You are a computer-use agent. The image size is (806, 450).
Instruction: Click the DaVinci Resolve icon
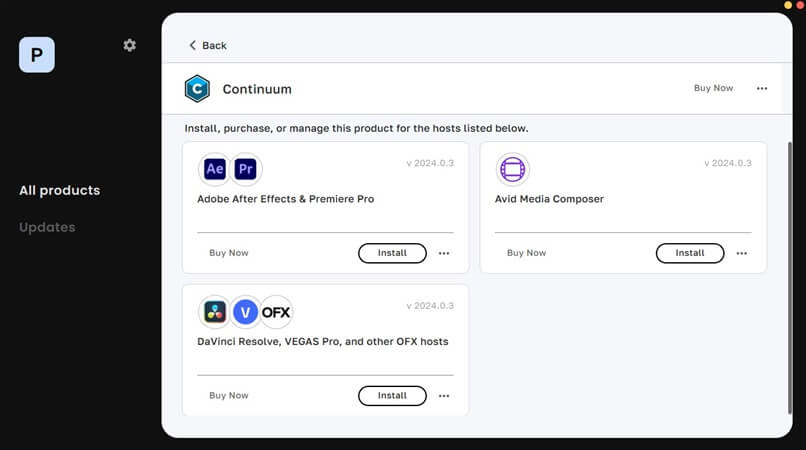(214, 312)
